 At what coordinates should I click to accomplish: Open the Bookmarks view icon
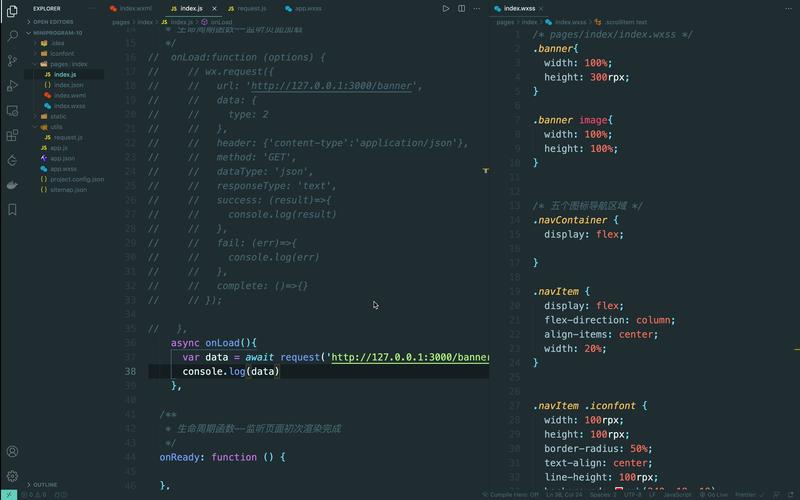[x=12, y=210]
